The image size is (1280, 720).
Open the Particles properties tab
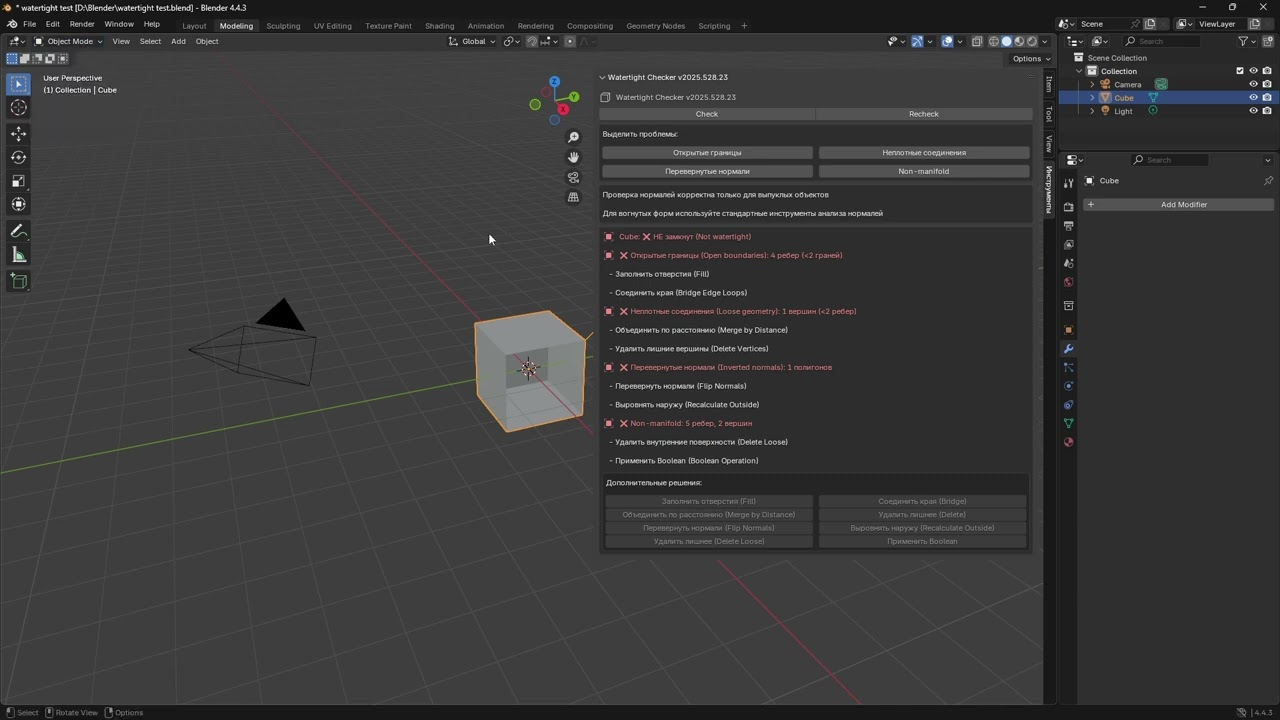[1068, 367]
